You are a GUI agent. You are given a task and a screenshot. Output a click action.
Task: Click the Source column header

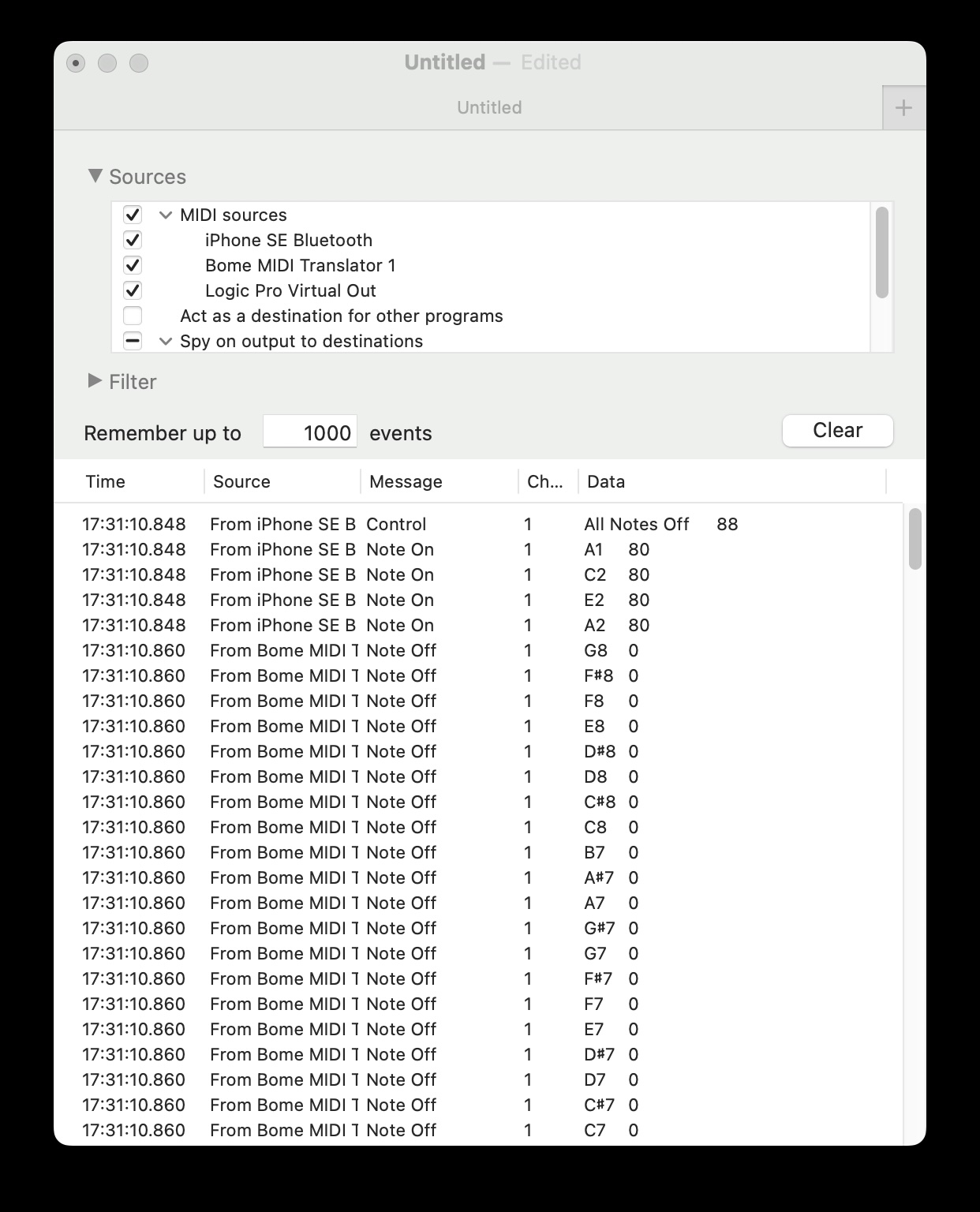(x=241, y=481)
